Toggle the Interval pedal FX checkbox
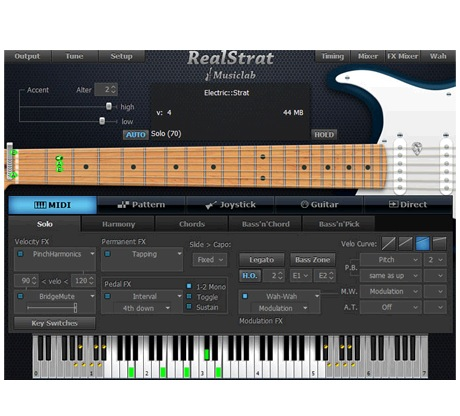This screenshot has width=460, height=416. click(x=107, y=296)
